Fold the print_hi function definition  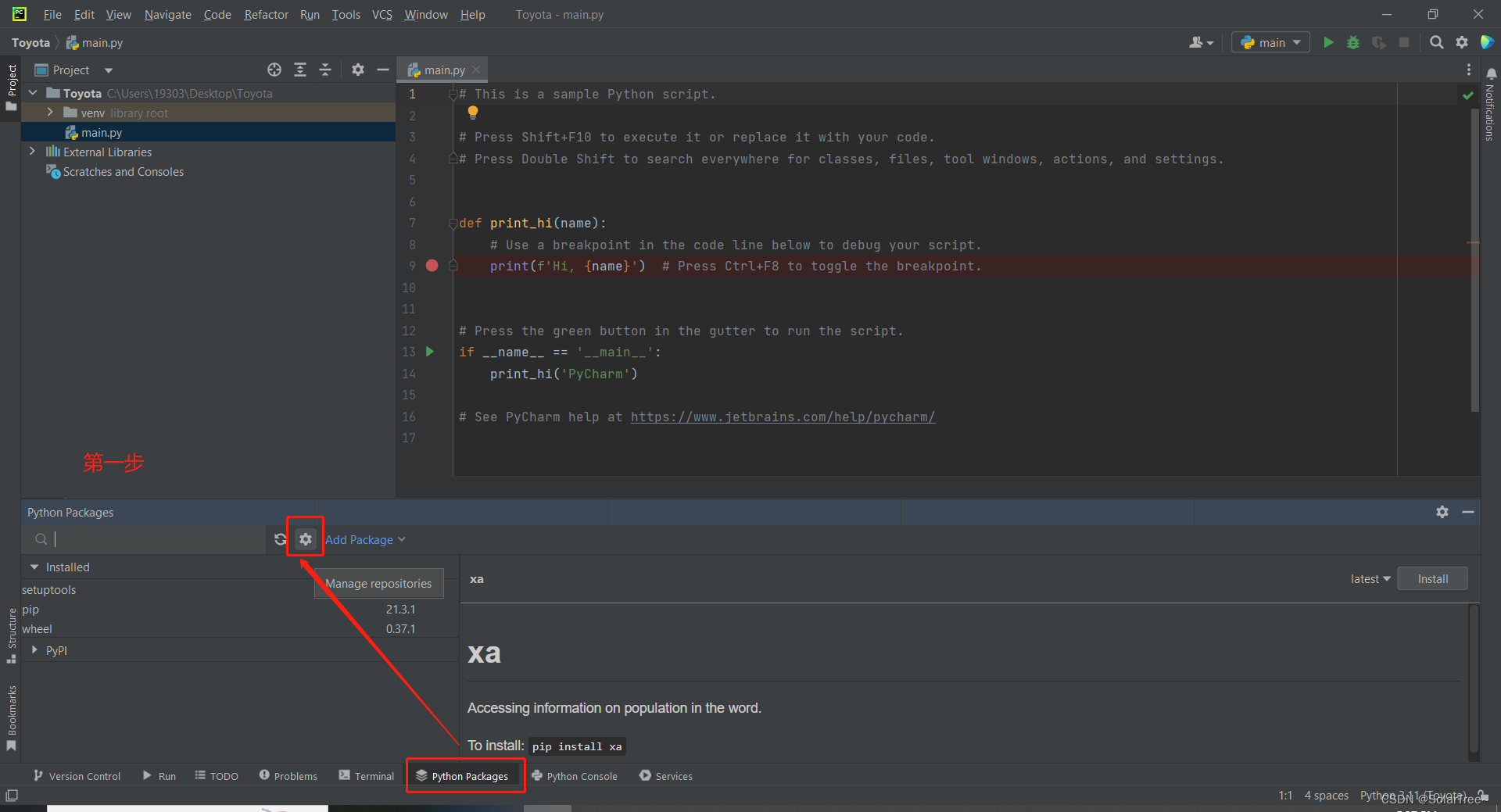point(453,224)
